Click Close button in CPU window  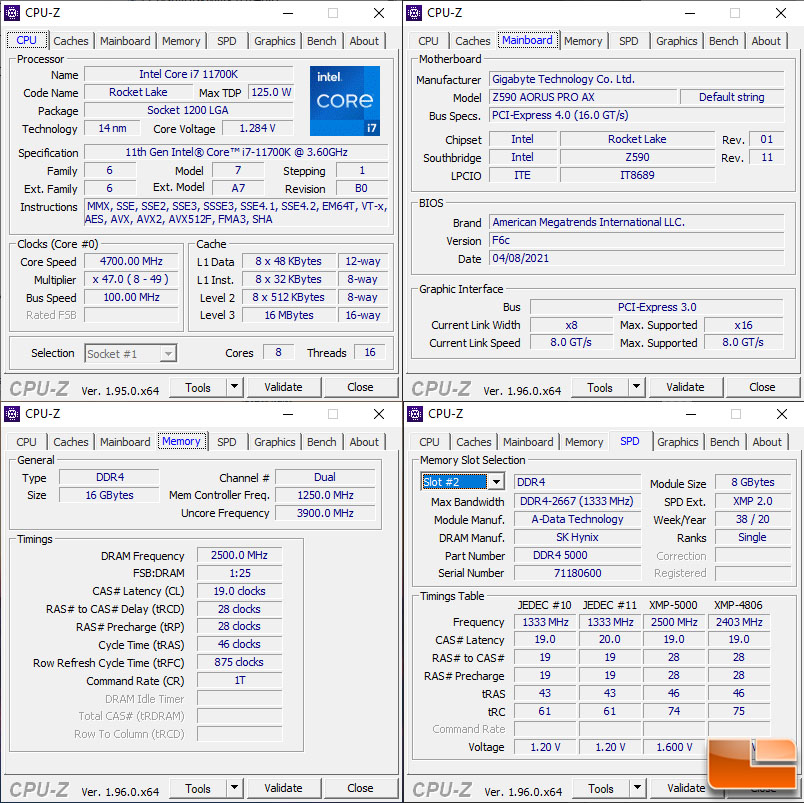(360, 387)
